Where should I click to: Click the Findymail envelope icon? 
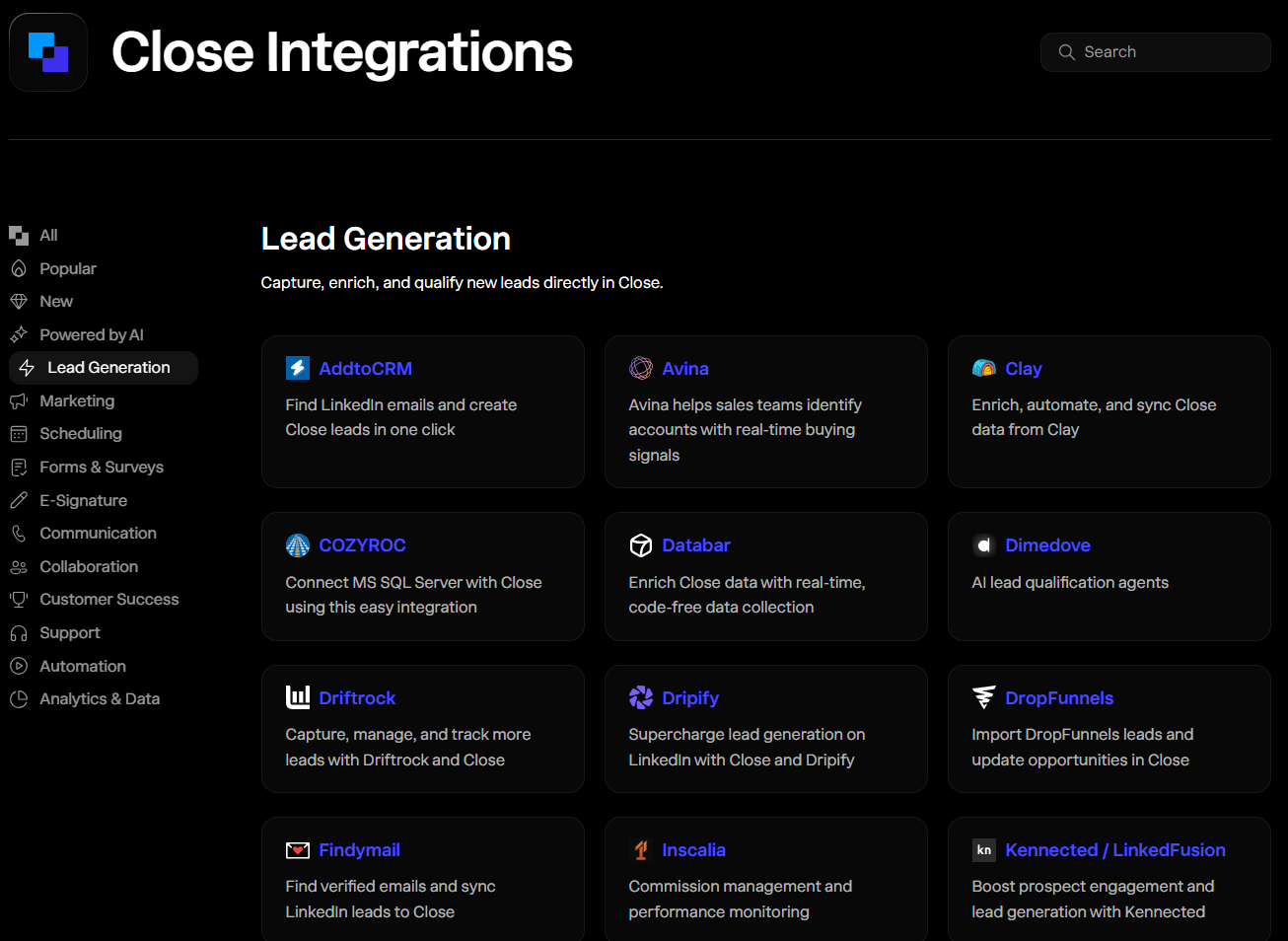[298, 850]
